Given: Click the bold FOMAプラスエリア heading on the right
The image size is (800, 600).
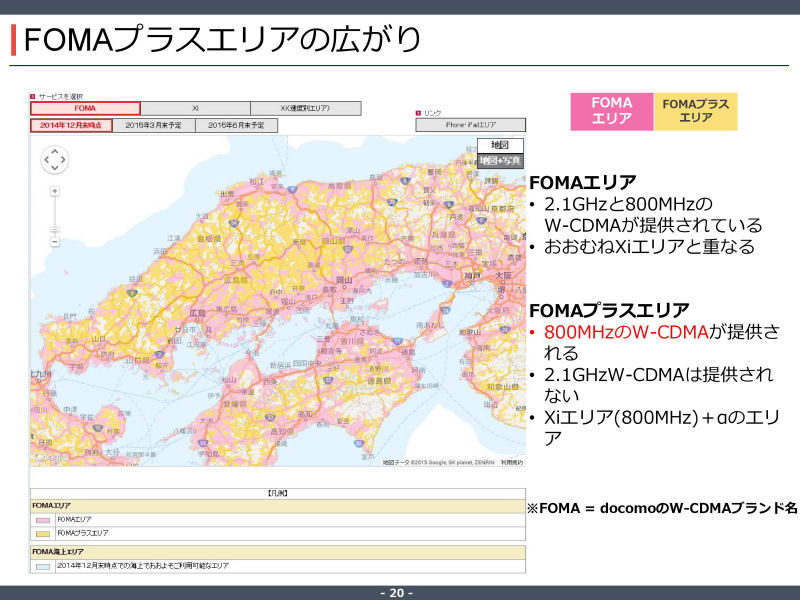Looking at the screenshot, I should pyautogui.click(x=609, y=310).
